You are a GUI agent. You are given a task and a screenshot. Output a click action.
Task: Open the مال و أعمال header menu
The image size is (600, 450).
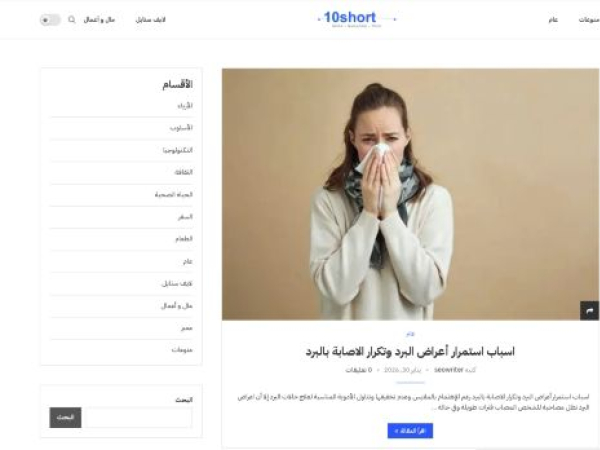(99, 20)
